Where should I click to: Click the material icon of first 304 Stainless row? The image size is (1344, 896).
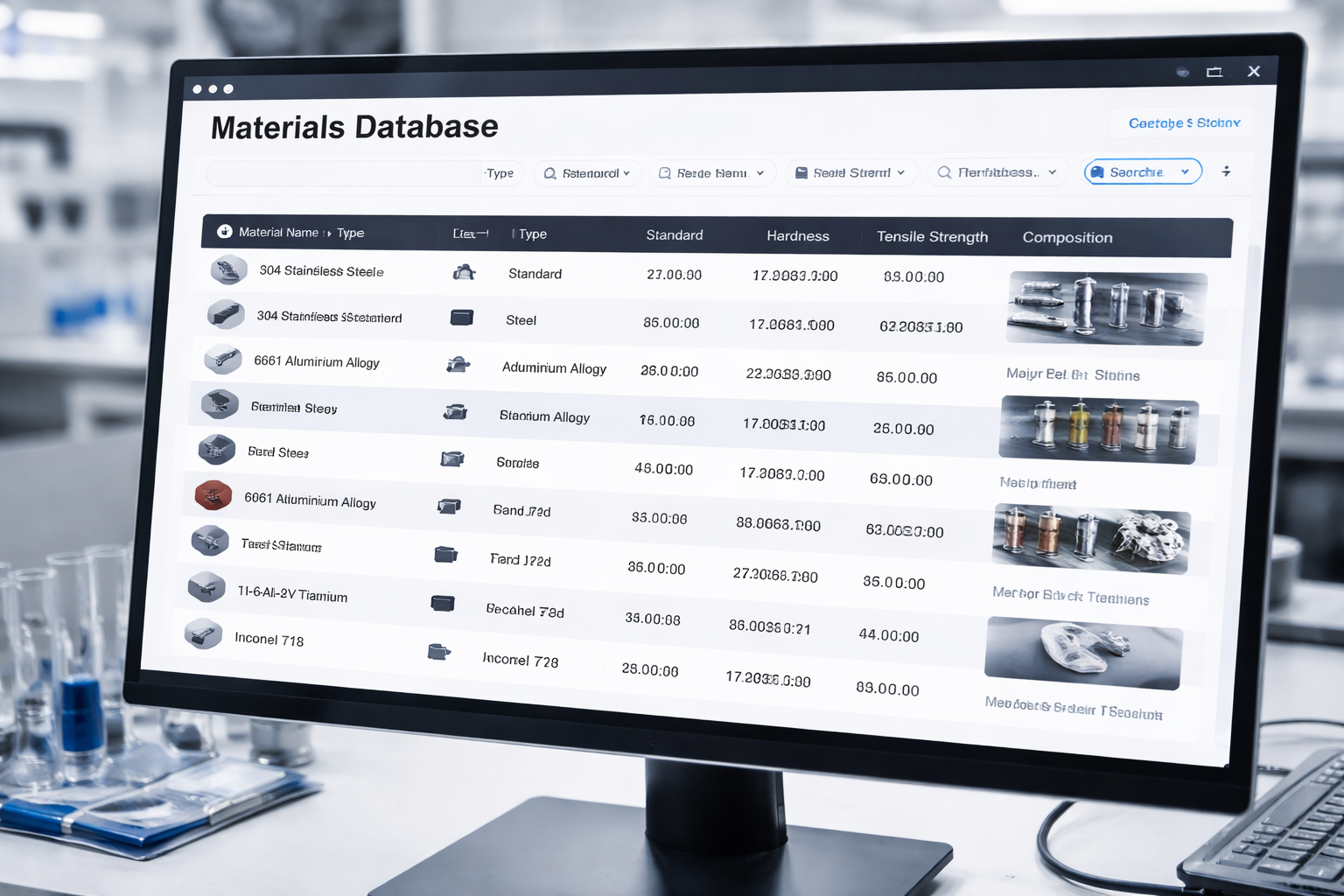pyautogui.click(x=228, y=269)
